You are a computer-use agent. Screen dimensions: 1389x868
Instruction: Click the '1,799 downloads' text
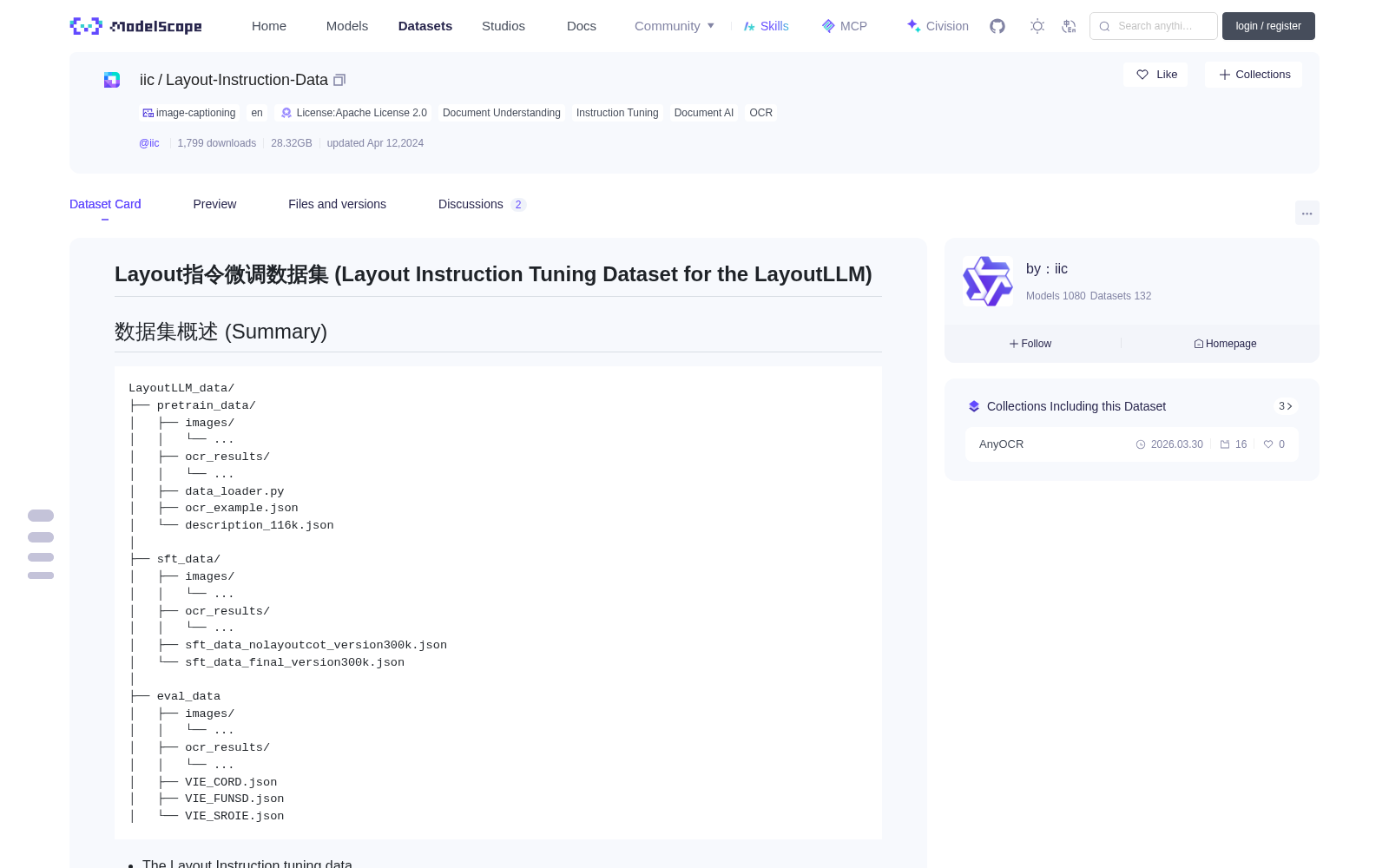pyautogui.click(x=217, y=143)
